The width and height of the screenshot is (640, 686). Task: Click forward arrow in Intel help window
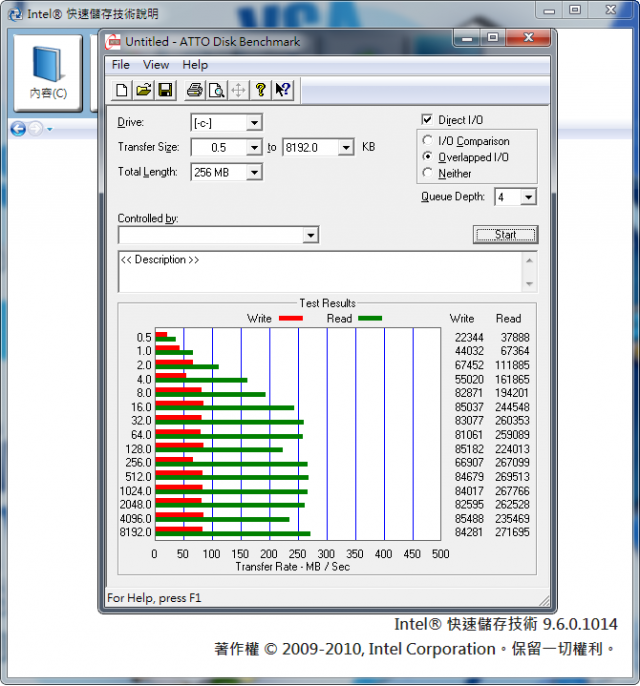pyautogui.click(x=36, y=129)
